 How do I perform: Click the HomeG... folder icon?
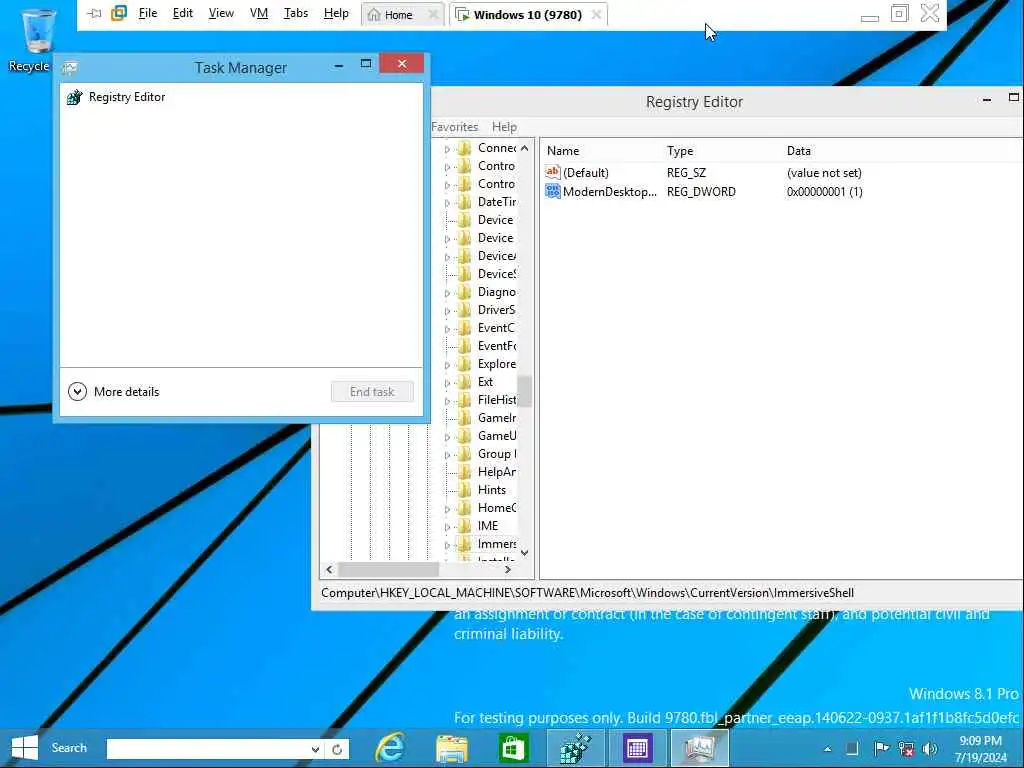pos(464,507)
